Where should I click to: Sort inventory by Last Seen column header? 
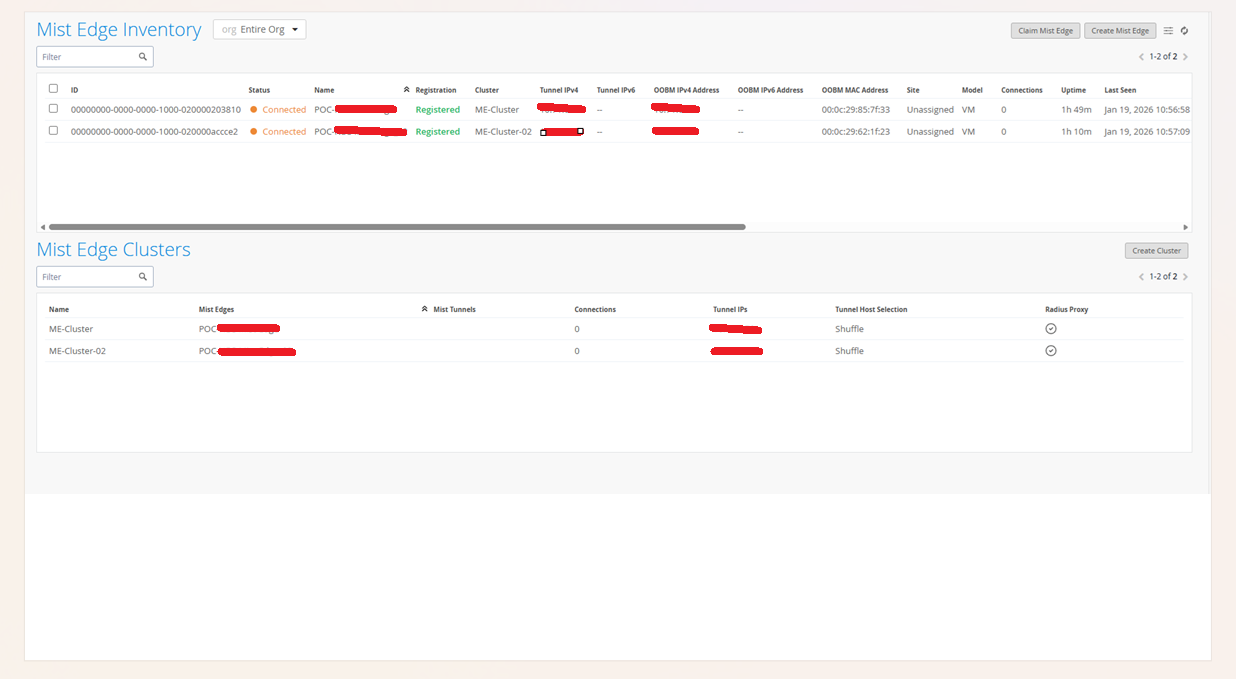pos(1120,90)
